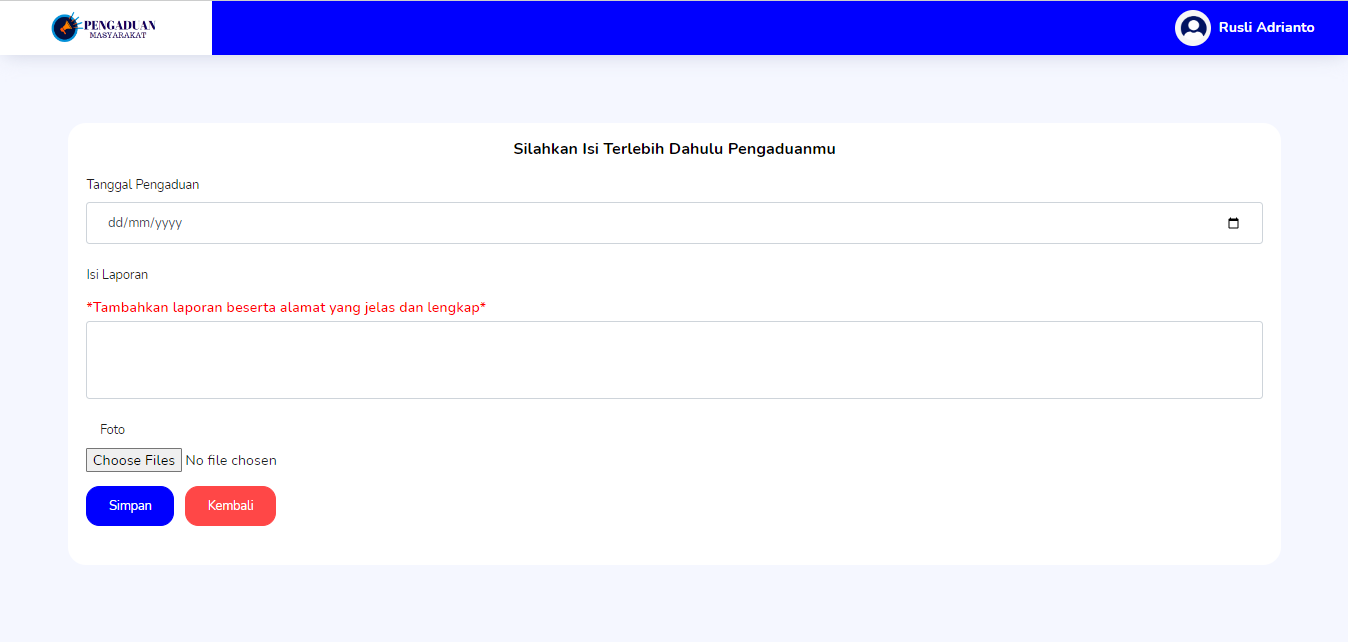Screen dimensions: 1348x642
Task: Focus the Tanggal Pengaduan date field
Action: click(674, 223)
